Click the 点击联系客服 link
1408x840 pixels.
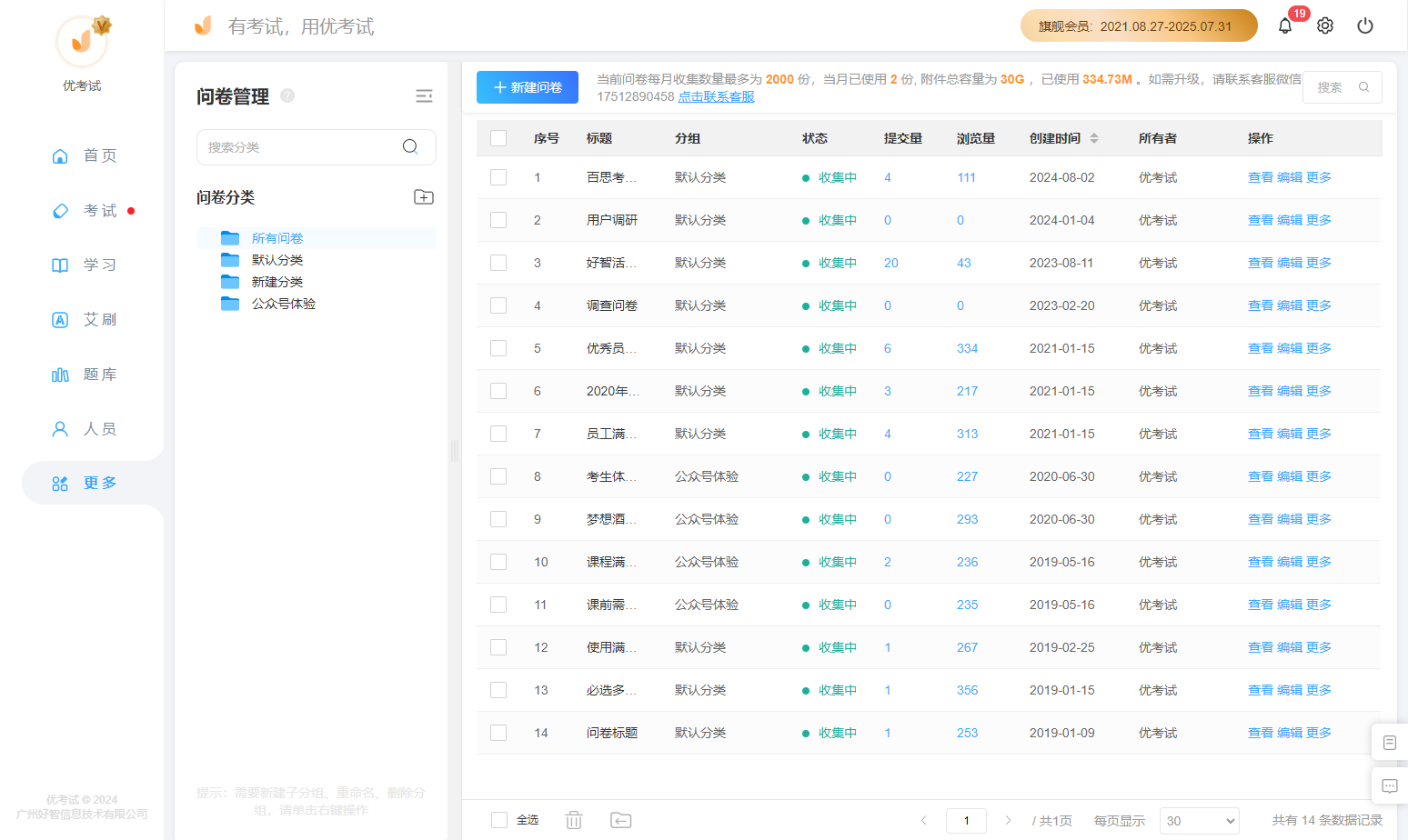tap(717, 96)
